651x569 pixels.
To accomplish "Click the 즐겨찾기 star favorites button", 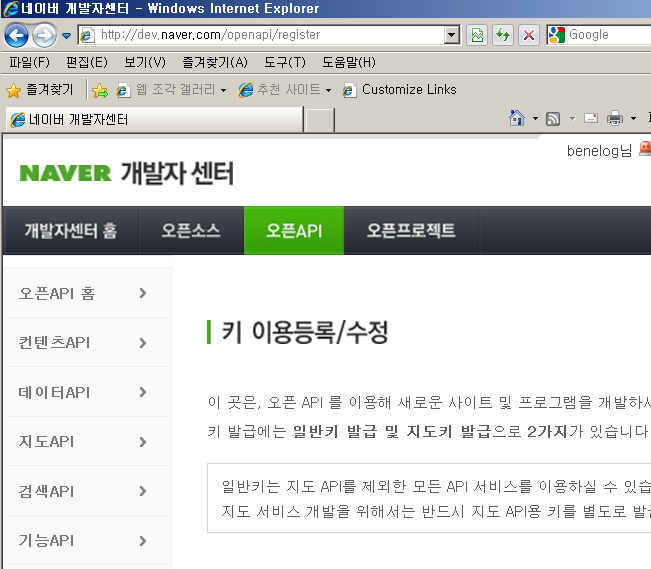I will (40, 90).
